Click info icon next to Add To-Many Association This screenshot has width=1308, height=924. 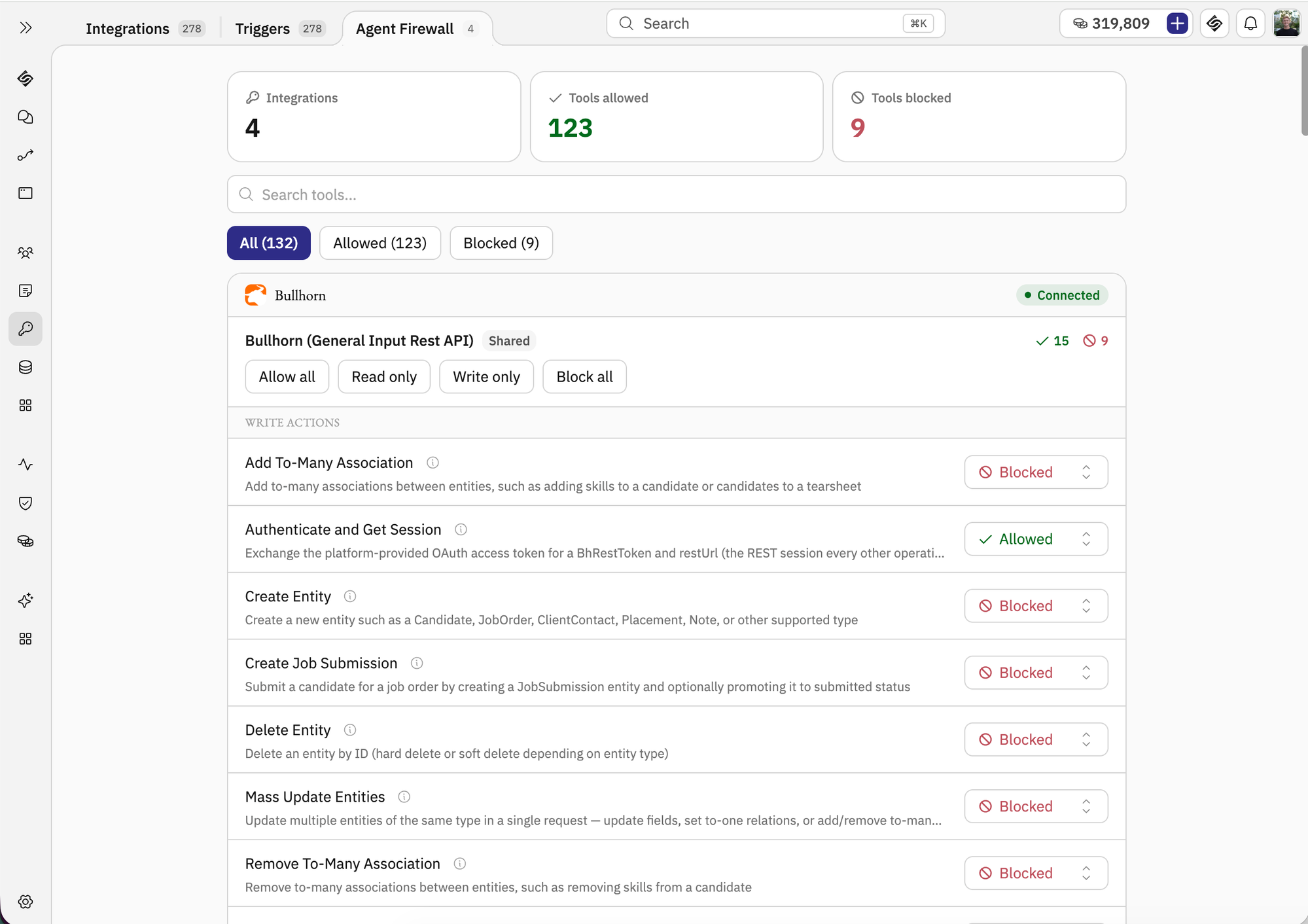(433, 463)
